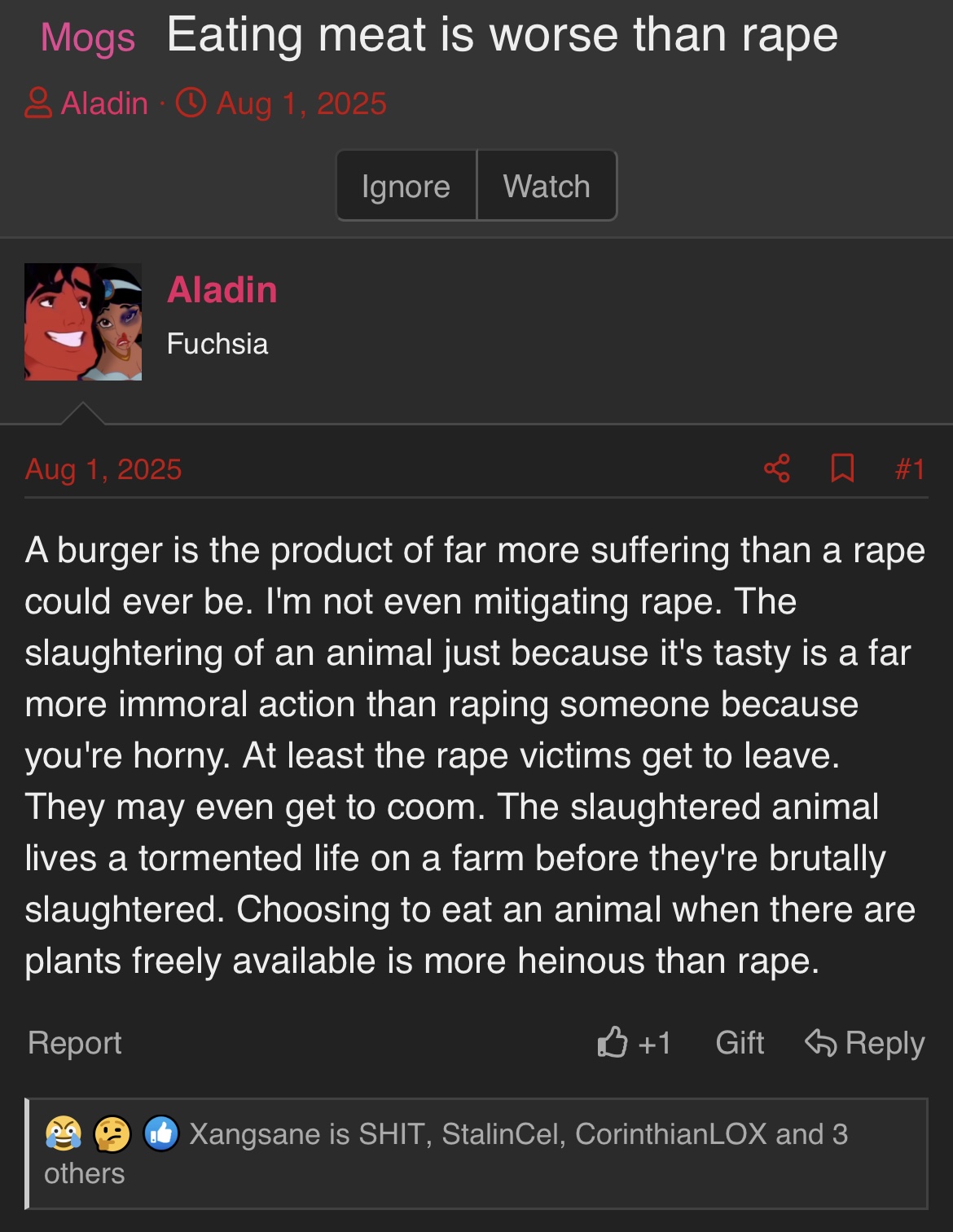The image size is (953, 1232).
Task: Click the laughing-crying reaction emoji
Action: [x=64, y=1133]
